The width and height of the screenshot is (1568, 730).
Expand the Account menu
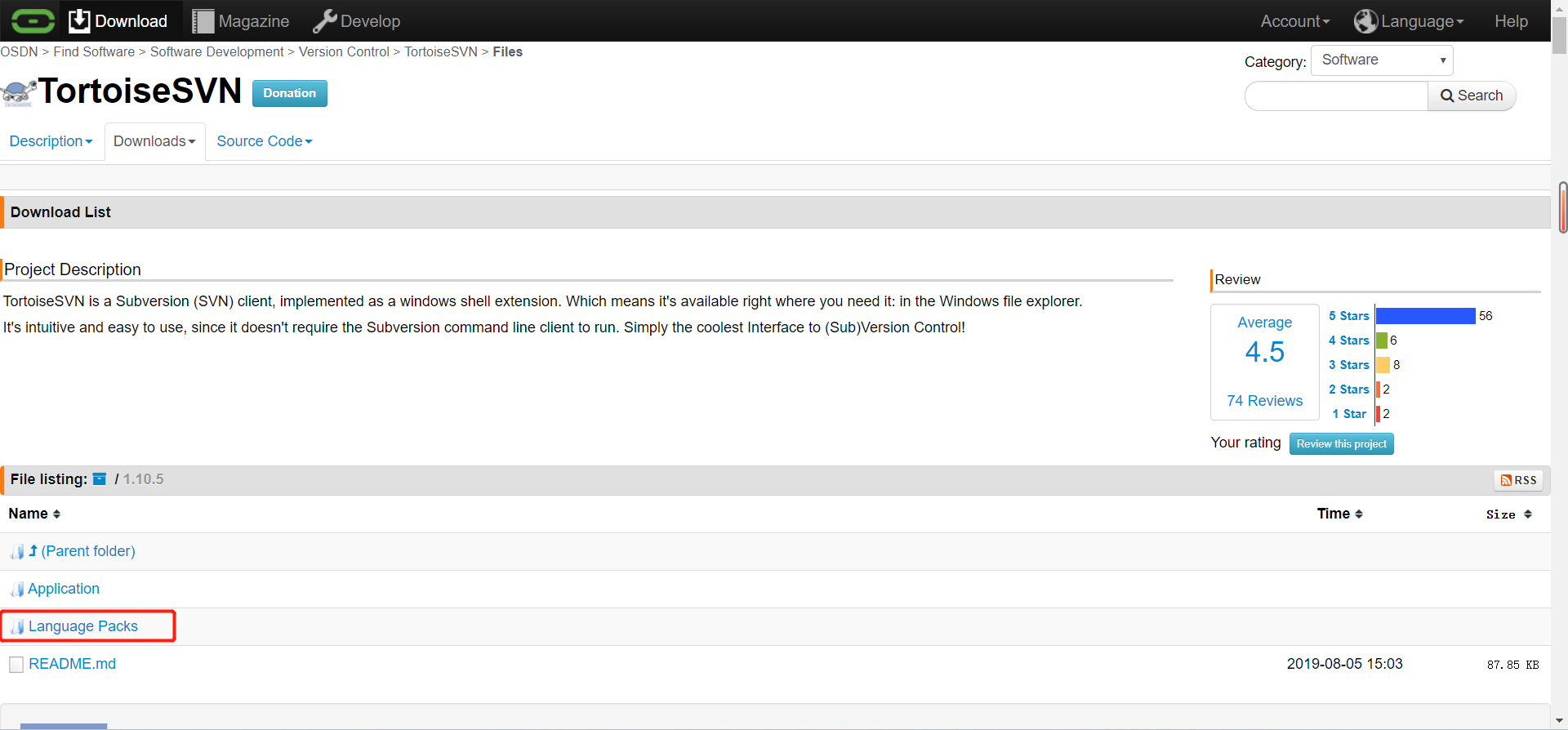pos(1294,21)
